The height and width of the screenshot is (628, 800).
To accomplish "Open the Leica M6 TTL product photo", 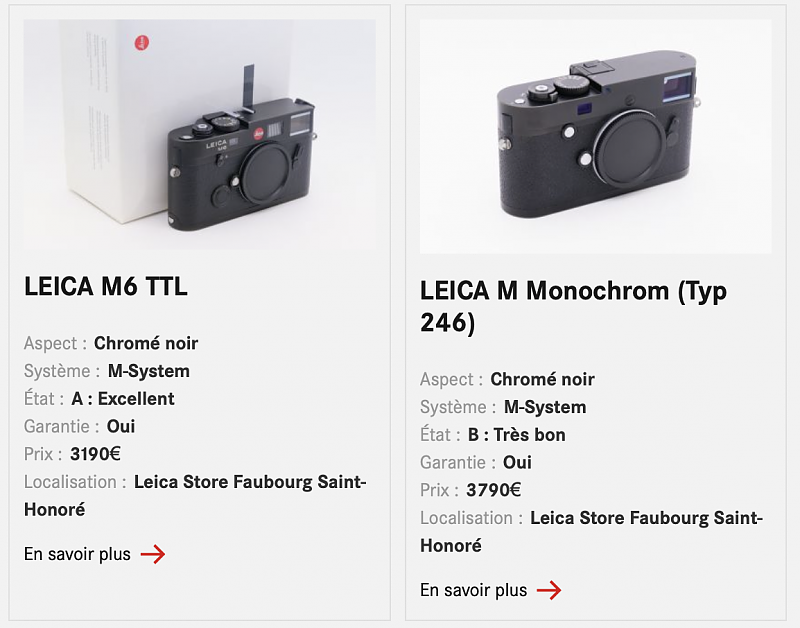I will pos(200,135).
